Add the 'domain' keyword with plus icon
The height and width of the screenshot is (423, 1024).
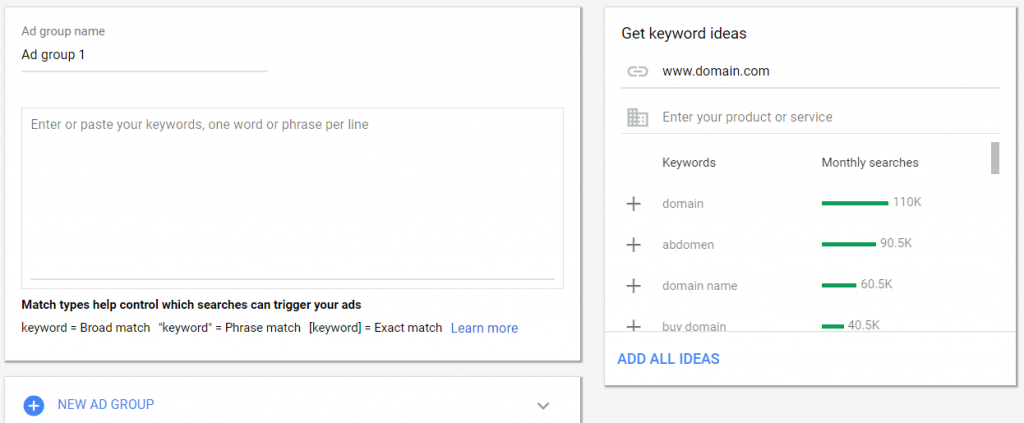633,204
